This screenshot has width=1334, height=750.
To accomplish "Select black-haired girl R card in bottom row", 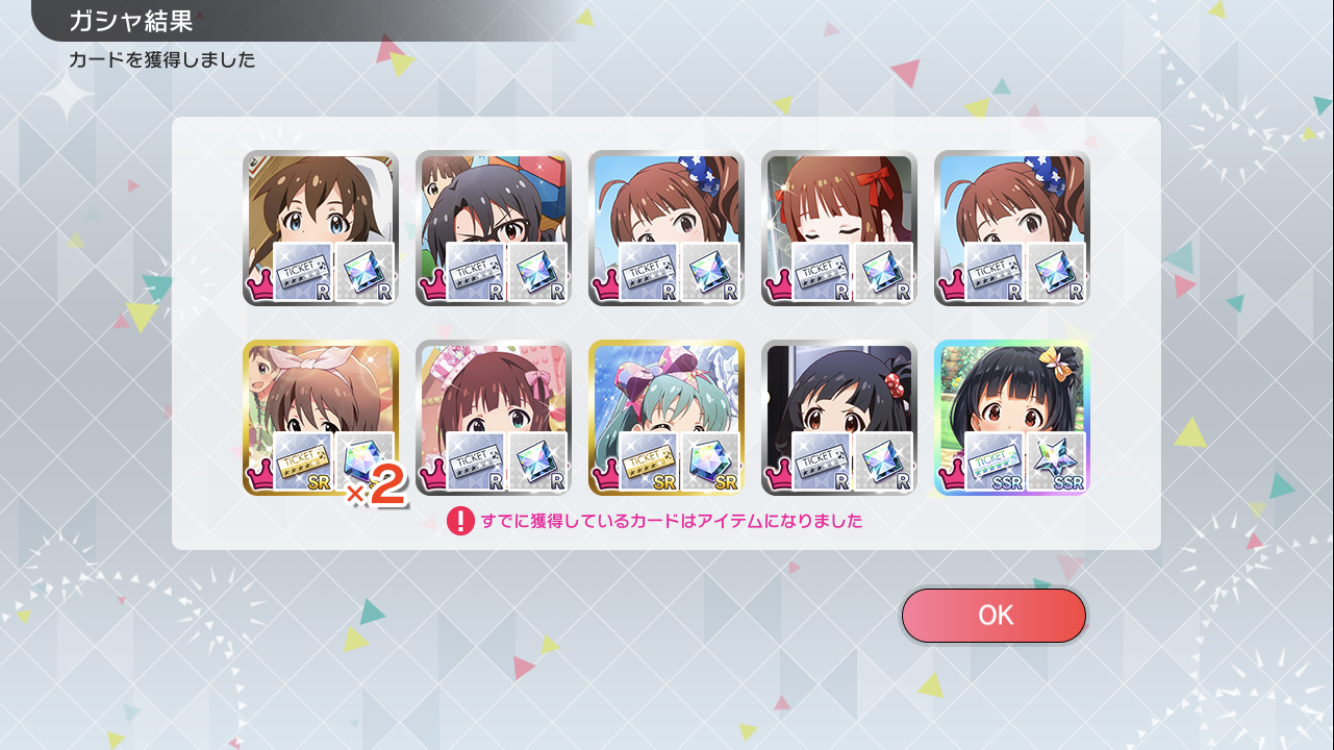I will click(x=839, y=418).
